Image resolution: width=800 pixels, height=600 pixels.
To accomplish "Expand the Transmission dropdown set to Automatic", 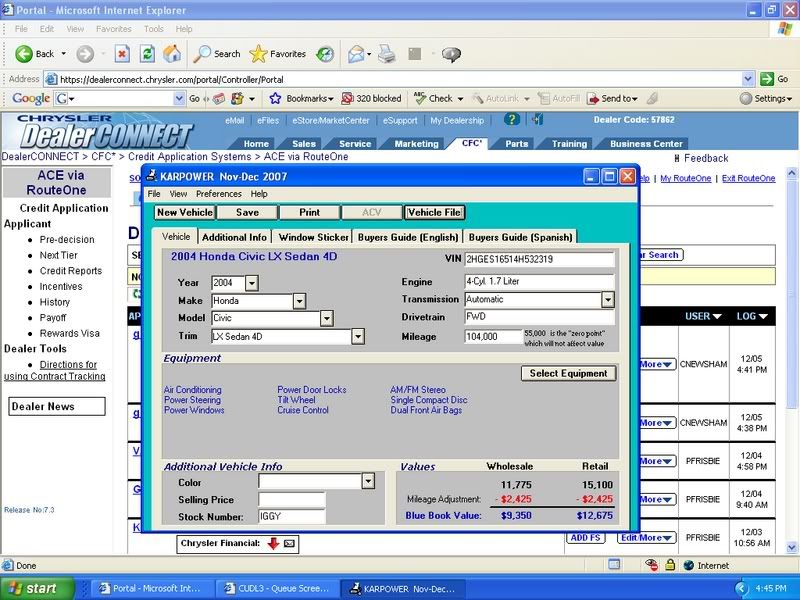I will pyautogui.click(x=607, y=300).
